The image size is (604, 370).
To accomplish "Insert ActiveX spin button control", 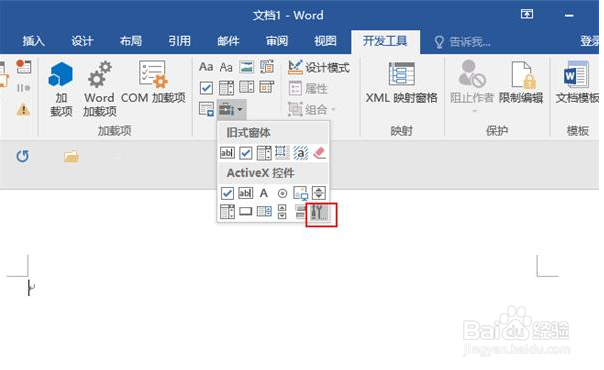I will pyautogui.click(x=282, y=212).
